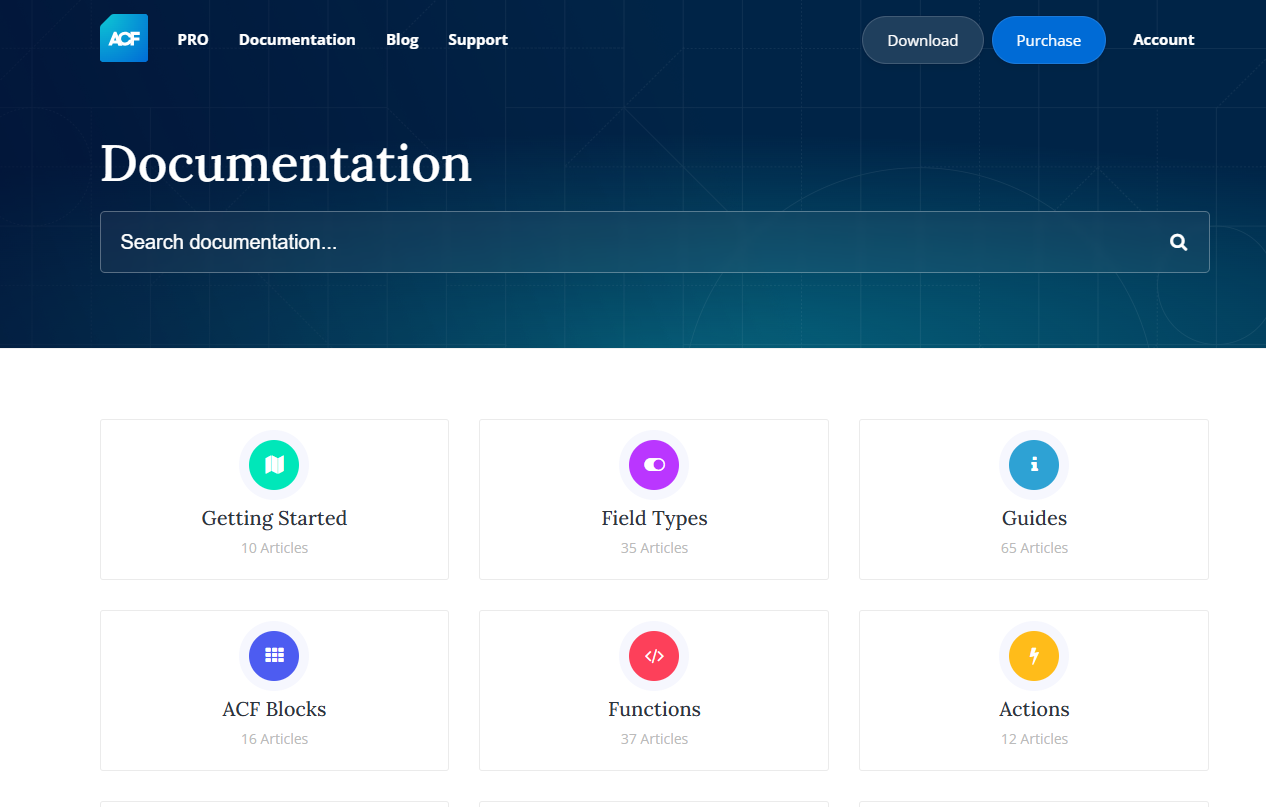
Task: Select the Field Types heading link
Action: (654, 518)
